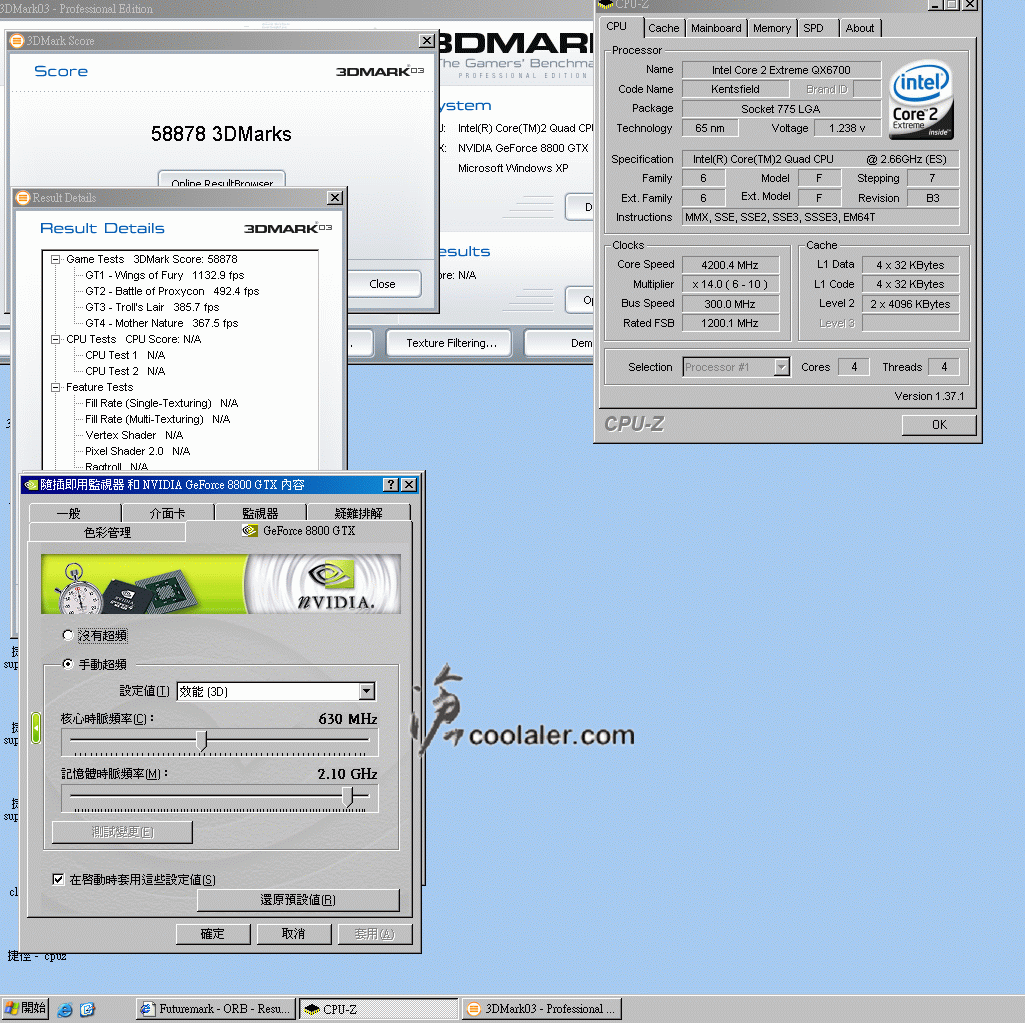The height and width of the screenshot is (1023, 1025).
Task: Open Internet Explorer from the quick launch
Action: pos(65,1009)
